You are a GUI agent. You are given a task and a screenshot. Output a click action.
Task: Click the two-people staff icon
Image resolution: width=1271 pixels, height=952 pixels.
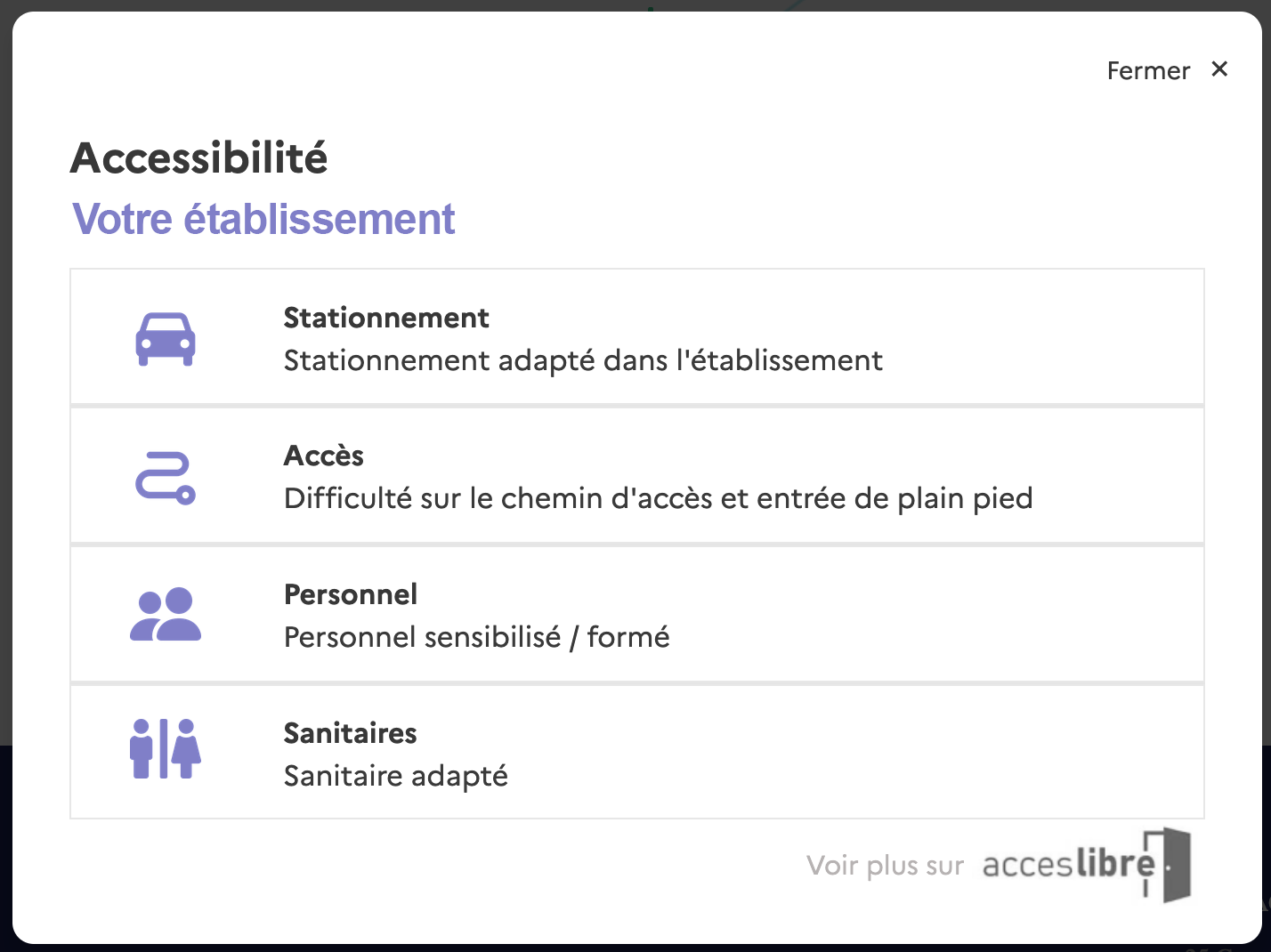click(x=166, y=615)
